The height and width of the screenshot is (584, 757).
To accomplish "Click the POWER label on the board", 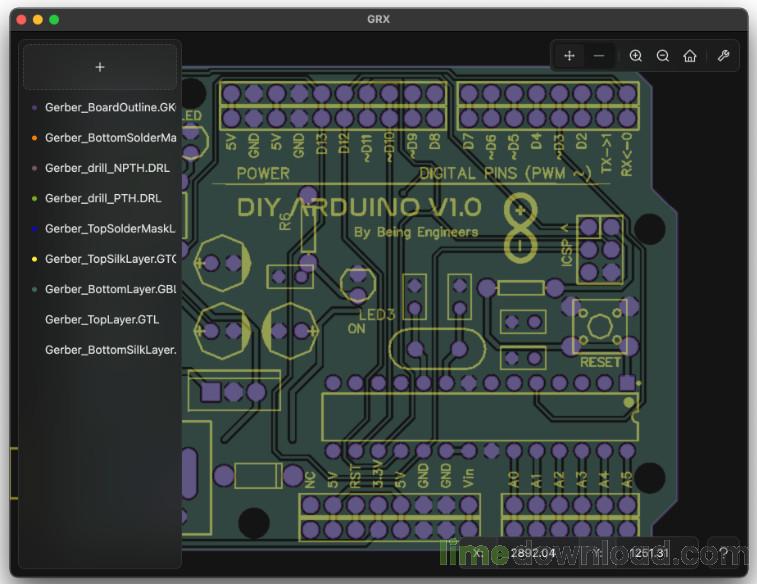I will click(263, 173).
